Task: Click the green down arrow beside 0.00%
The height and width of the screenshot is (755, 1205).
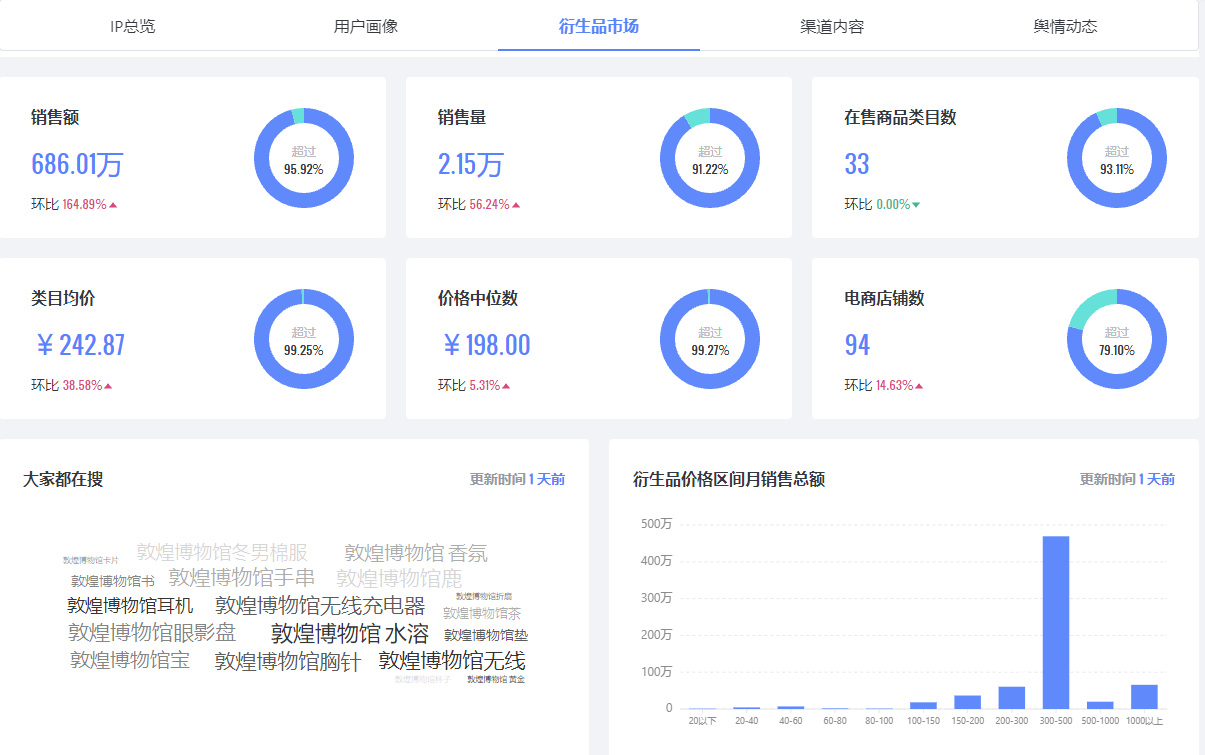Action: [x=916, y=205]
